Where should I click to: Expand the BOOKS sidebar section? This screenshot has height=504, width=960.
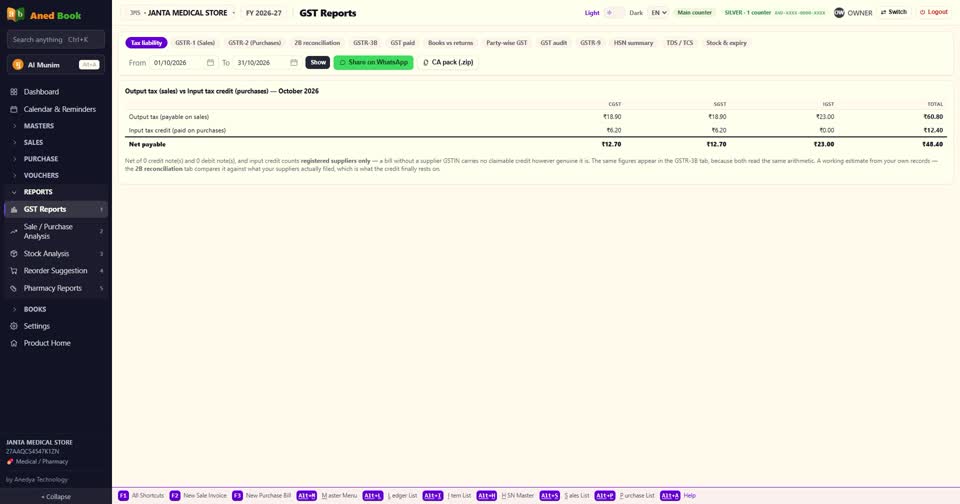(55, 309)
